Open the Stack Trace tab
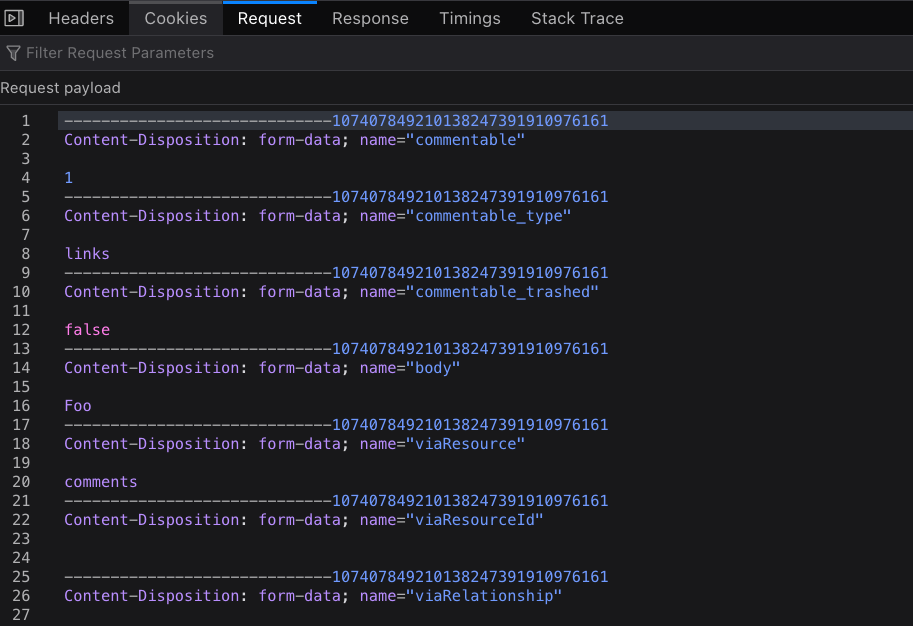 click(x=577, y=18)
